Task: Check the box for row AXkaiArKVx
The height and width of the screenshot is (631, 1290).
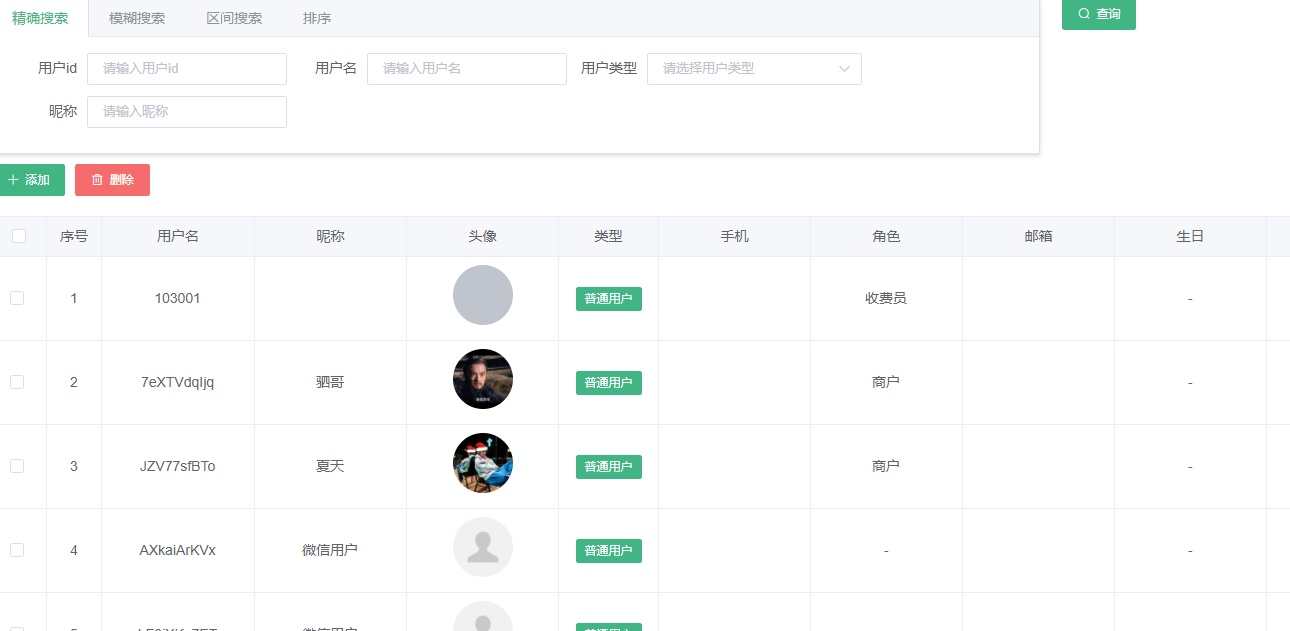Action: pyautogui.click(x=17, y=550)
